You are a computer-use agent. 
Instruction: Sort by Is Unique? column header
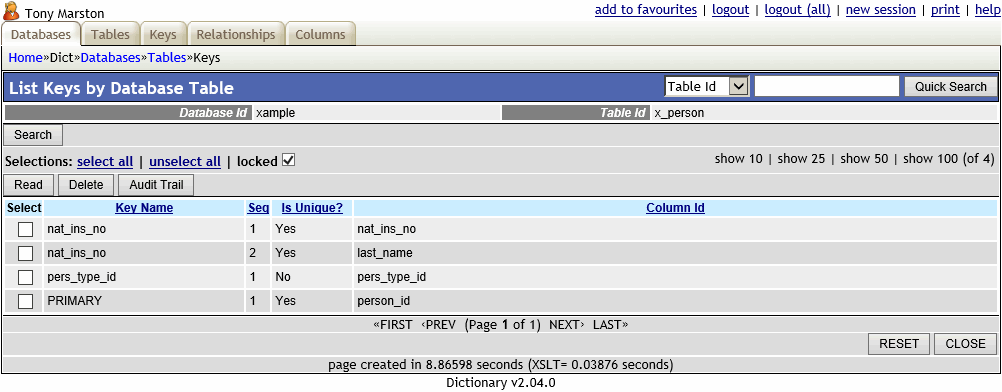[x=312, y=208]
